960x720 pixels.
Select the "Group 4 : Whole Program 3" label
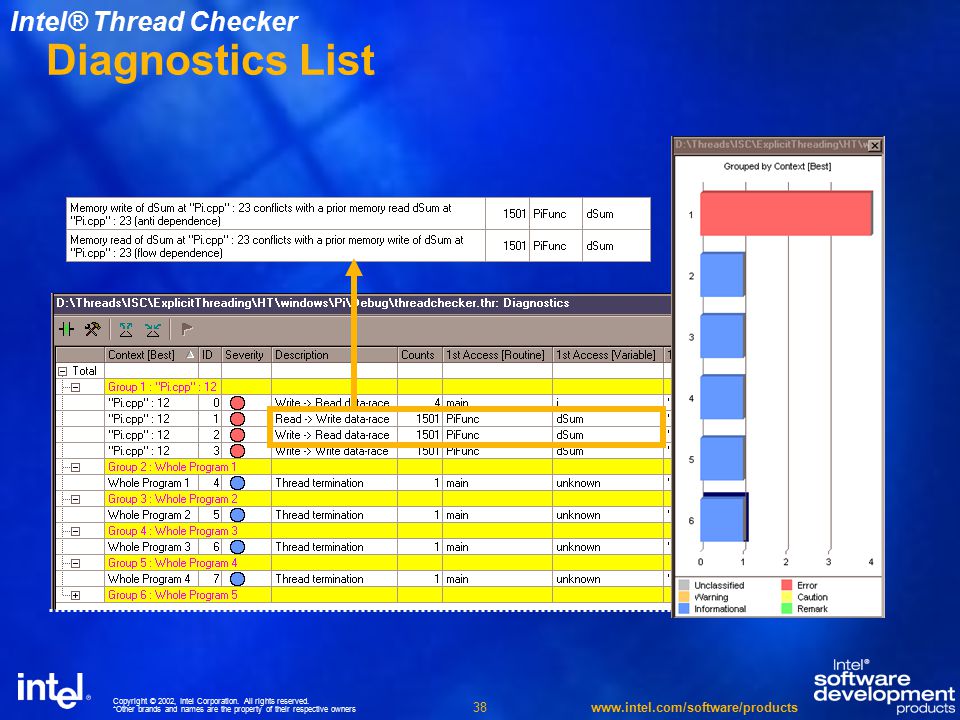(172, 531)
